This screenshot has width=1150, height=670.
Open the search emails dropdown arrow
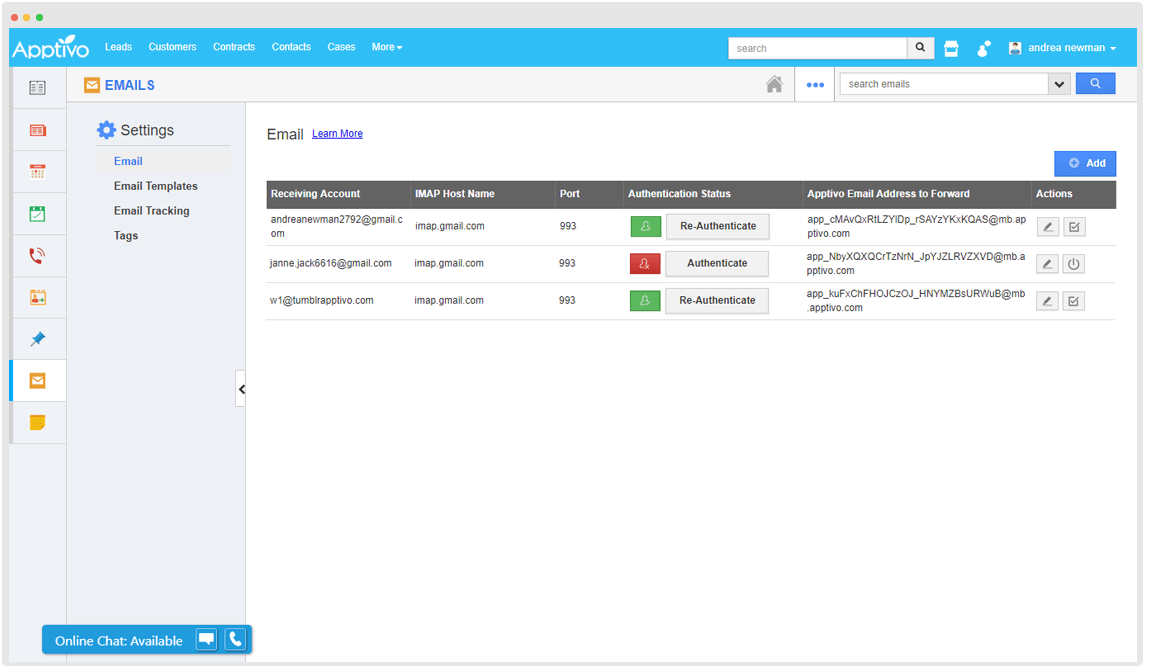pos(1060,84)
